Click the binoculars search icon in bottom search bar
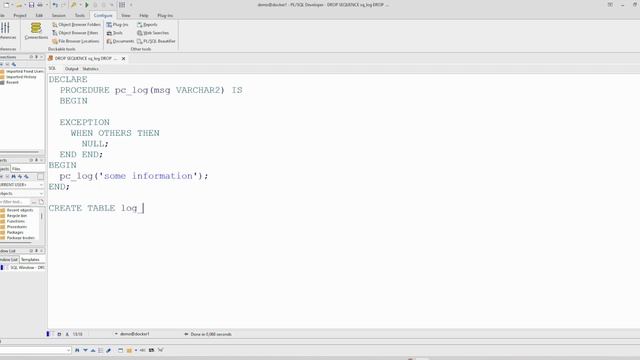This screenshot has width=640, height=360. (x=77, y=350)
